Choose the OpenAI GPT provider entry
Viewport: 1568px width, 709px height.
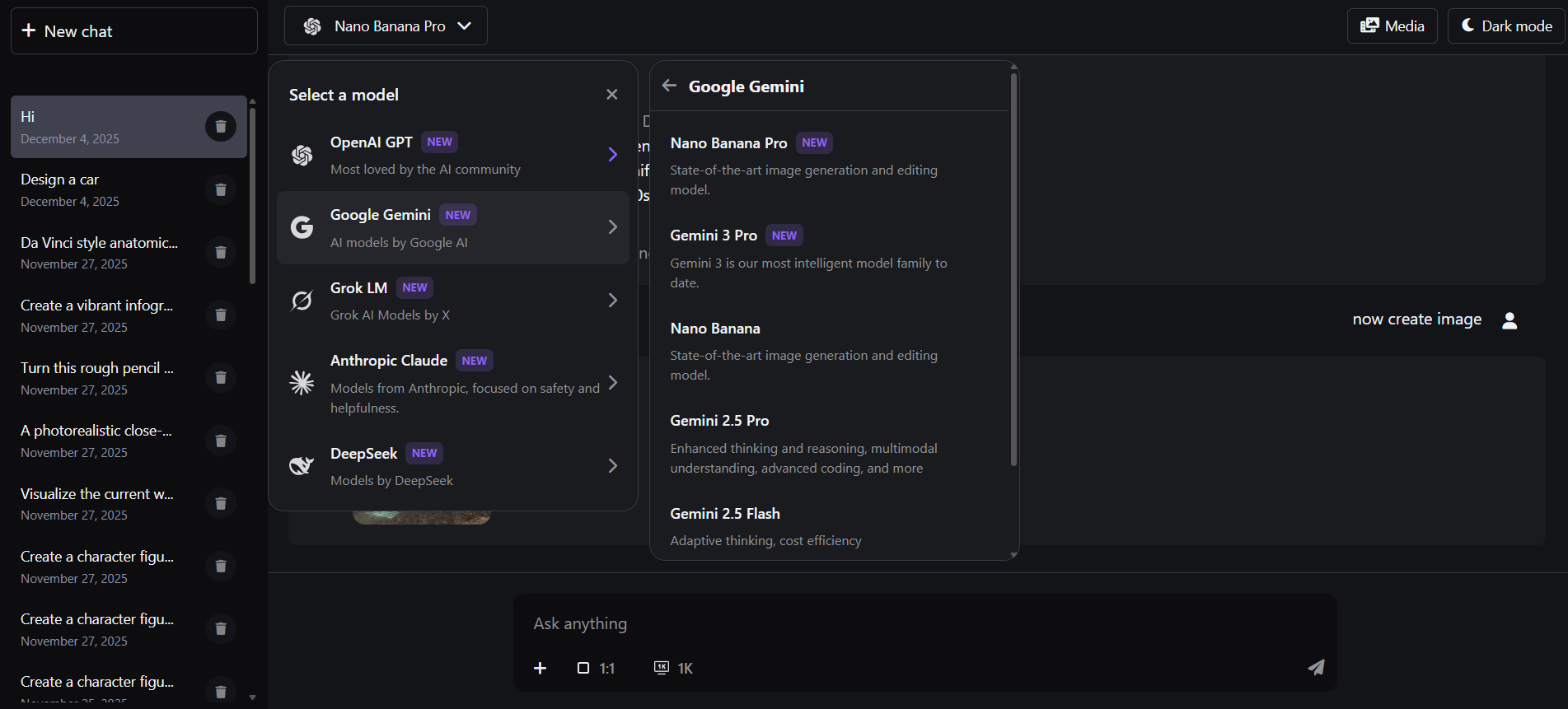453,155
